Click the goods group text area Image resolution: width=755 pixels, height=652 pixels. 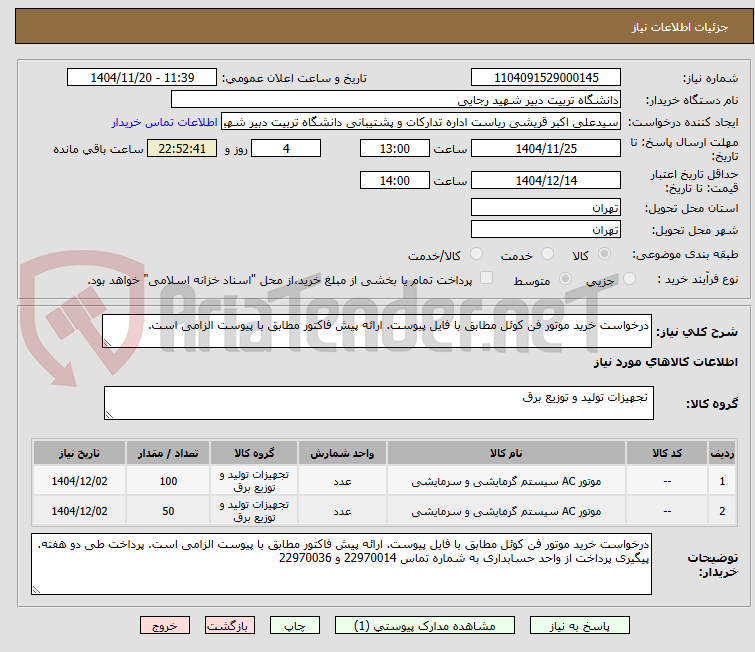pyautogui.click(x=378, y=403)
